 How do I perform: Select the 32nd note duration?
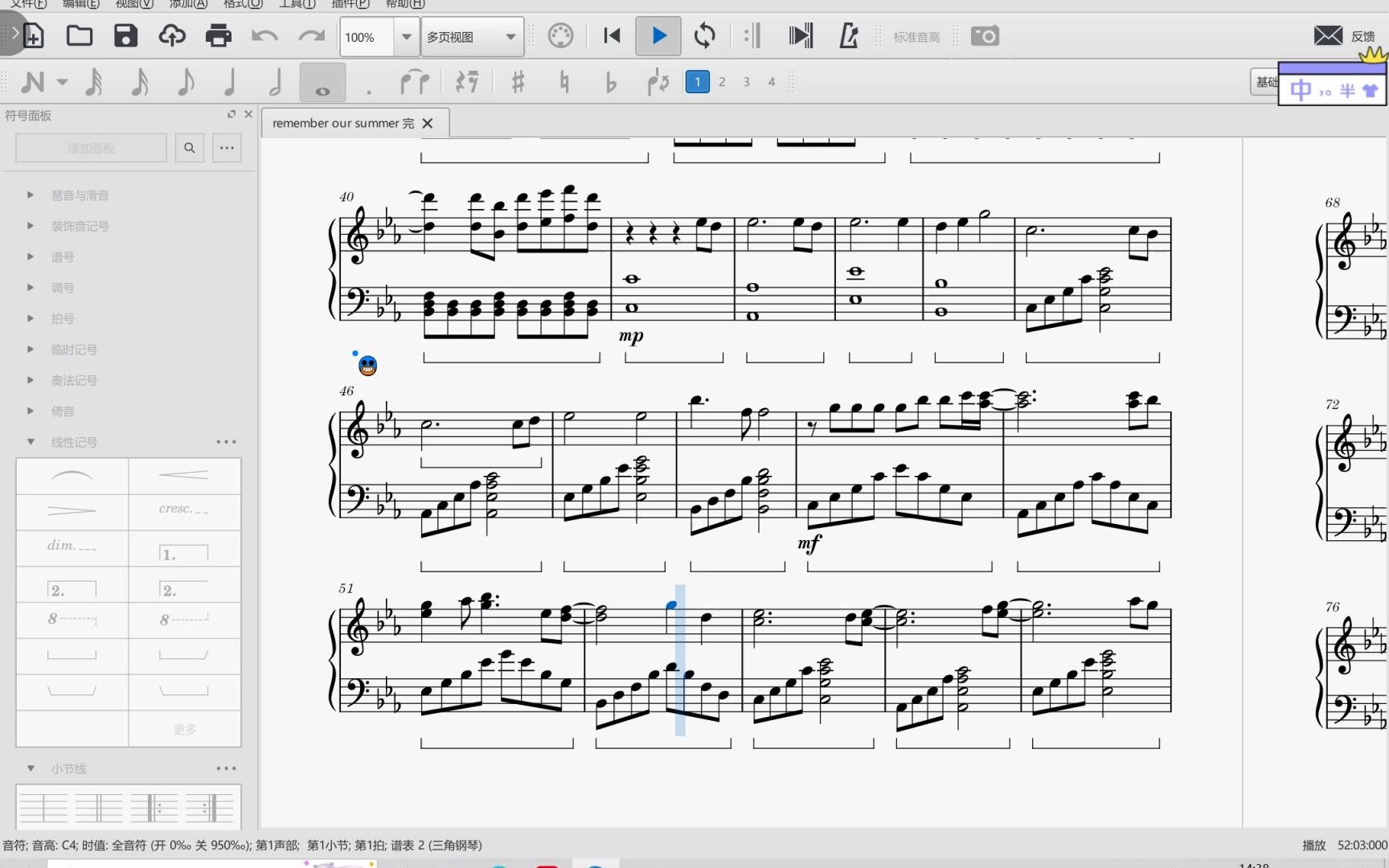click(x=93, y=82)
